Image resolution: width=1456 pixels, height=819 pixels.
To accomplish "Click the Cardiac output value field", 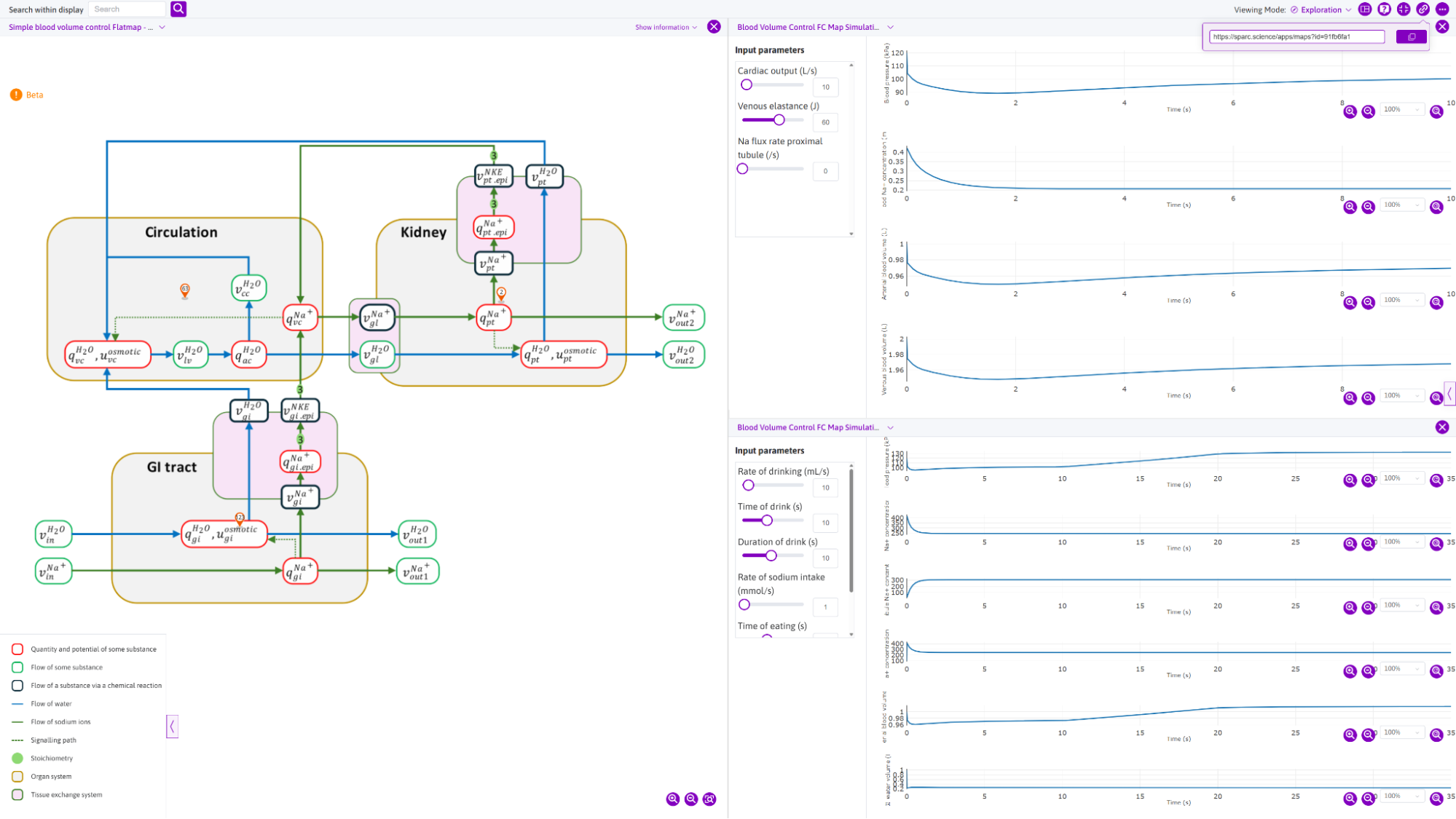I will [825, 87].
